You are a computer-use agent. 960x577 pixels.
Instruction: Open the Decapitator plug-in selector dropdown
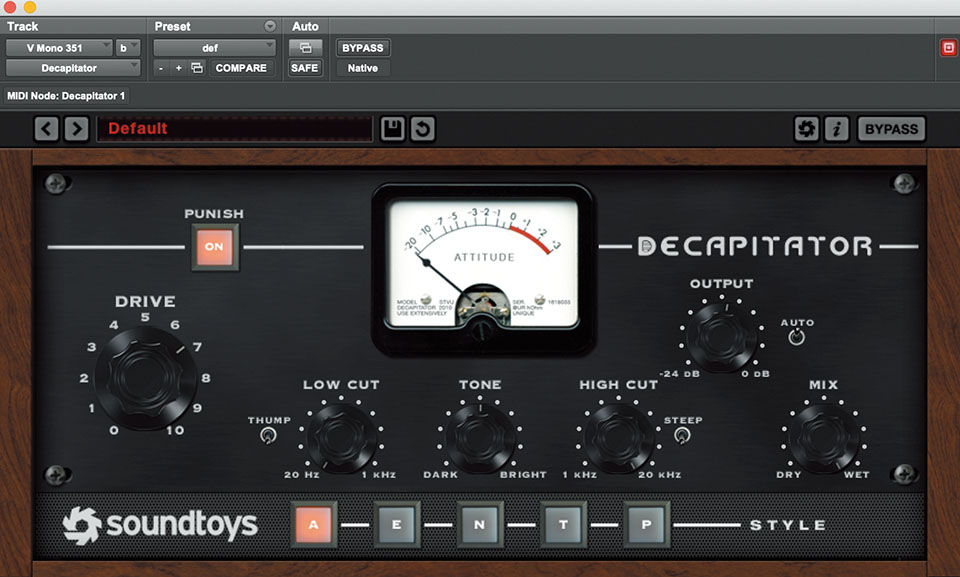click(x=73, y=68)
